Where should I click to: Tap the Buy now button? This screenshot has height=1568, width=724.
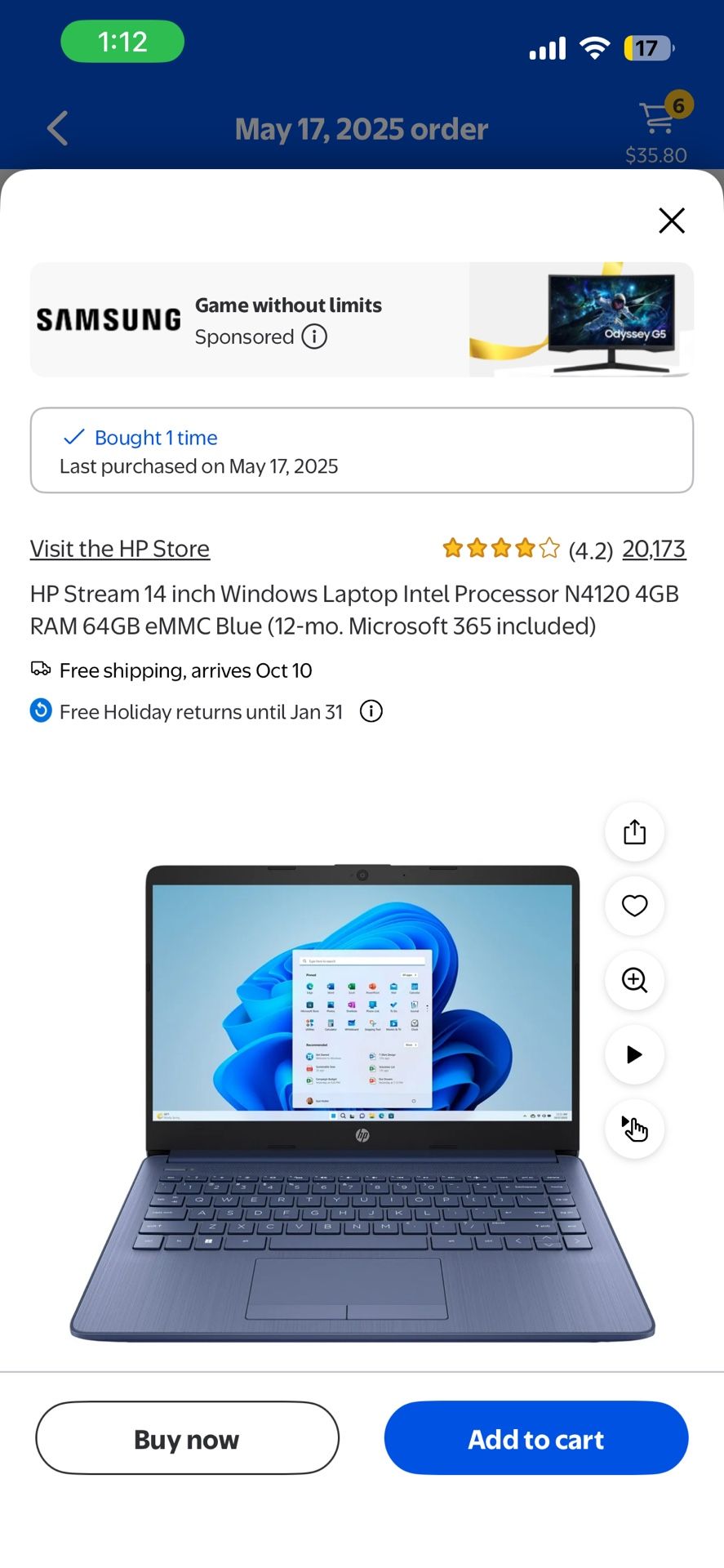click(187, 1438)
